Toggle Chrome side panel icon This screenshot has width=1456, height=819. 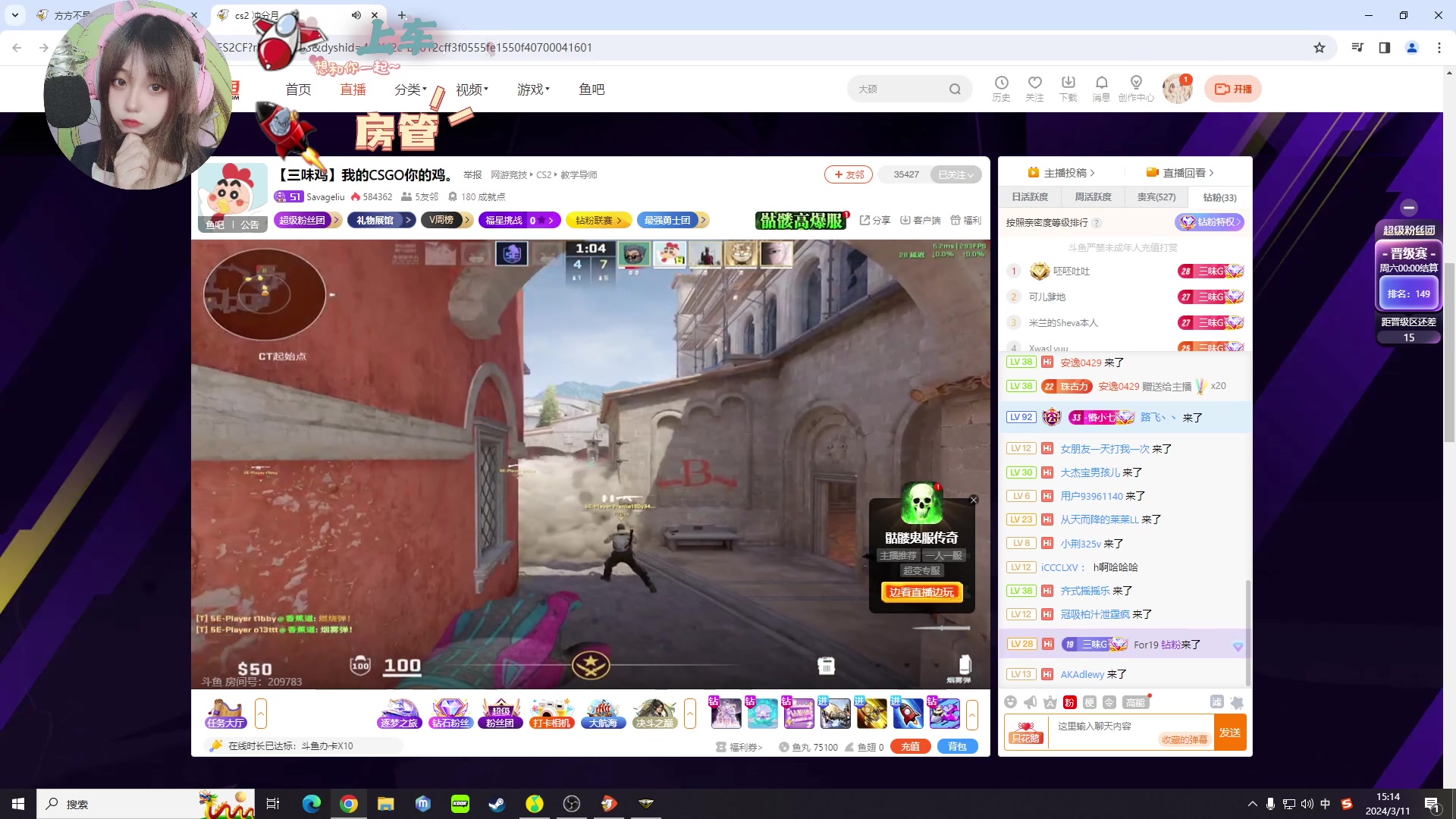(x=1384, y=48)
